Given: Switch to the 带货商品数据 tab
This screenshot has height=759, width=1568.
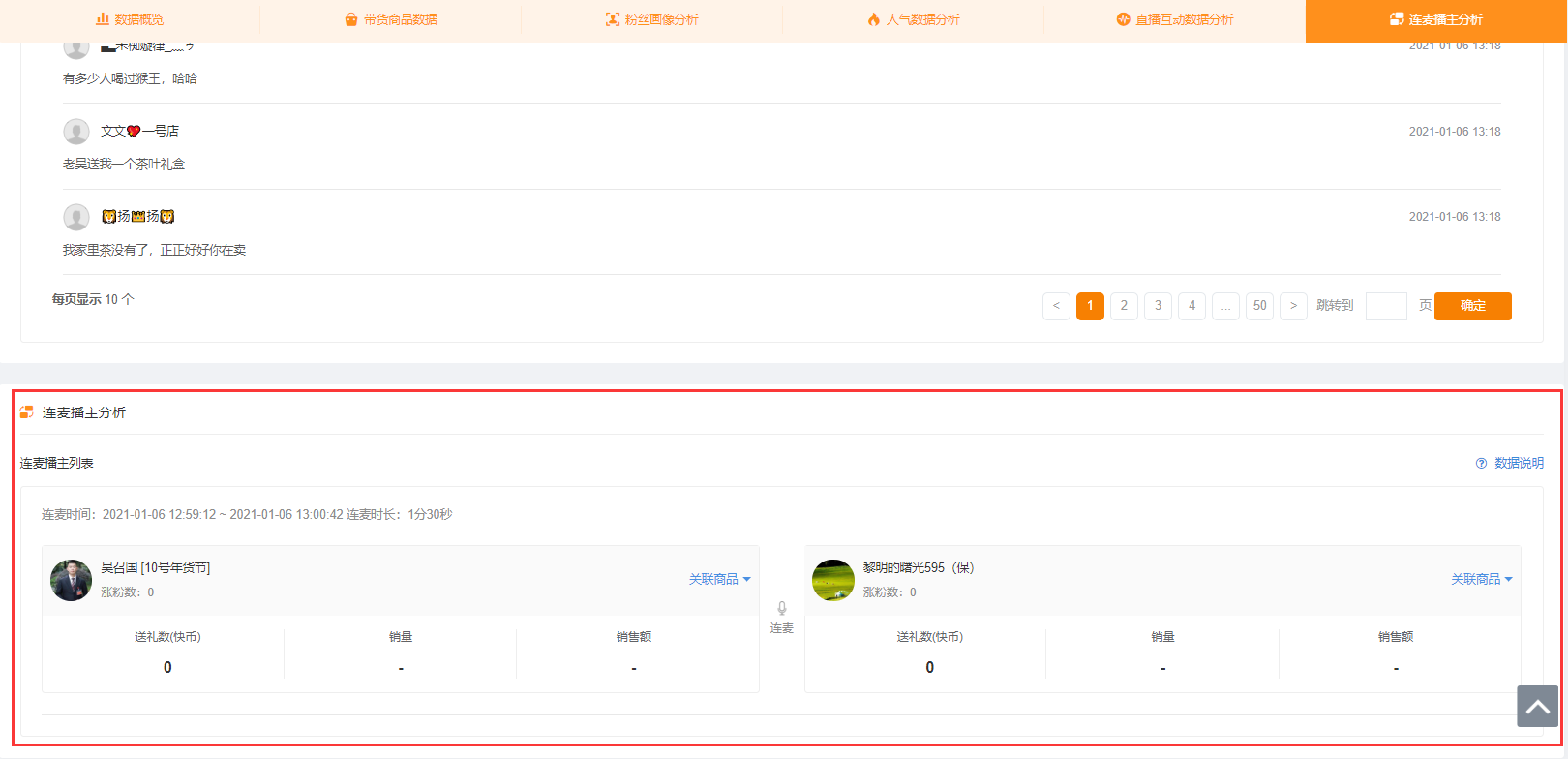Looking at the screenshot, I should coord(391,19).
